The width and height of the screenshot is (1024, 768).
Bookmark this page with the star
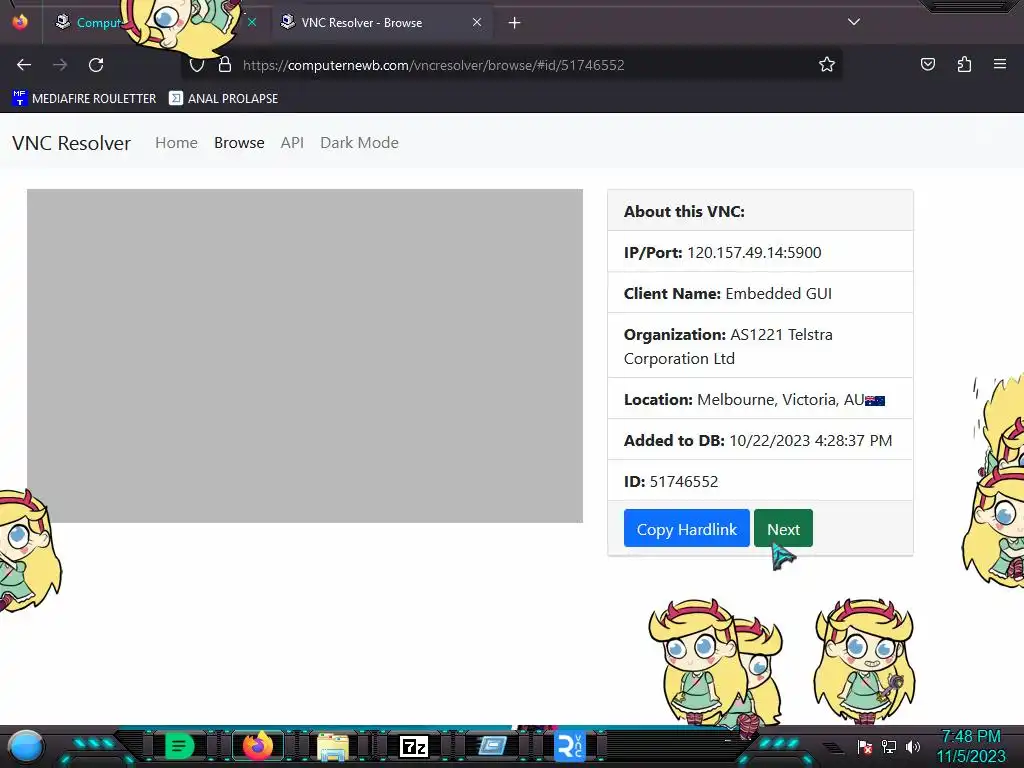click(x=827, y=65)
